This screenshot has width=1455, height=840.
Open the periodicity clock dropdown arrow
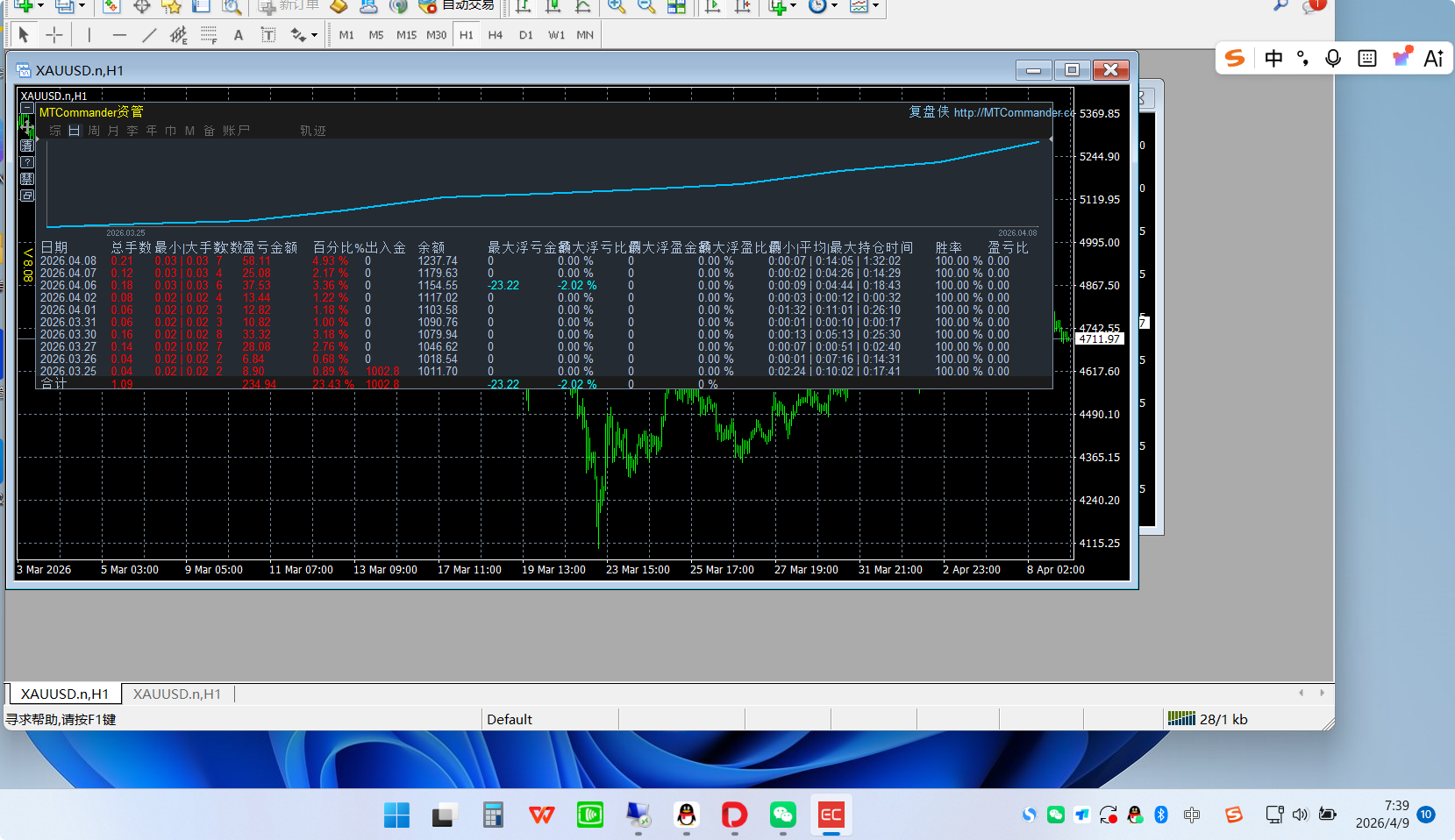point(833,6)
